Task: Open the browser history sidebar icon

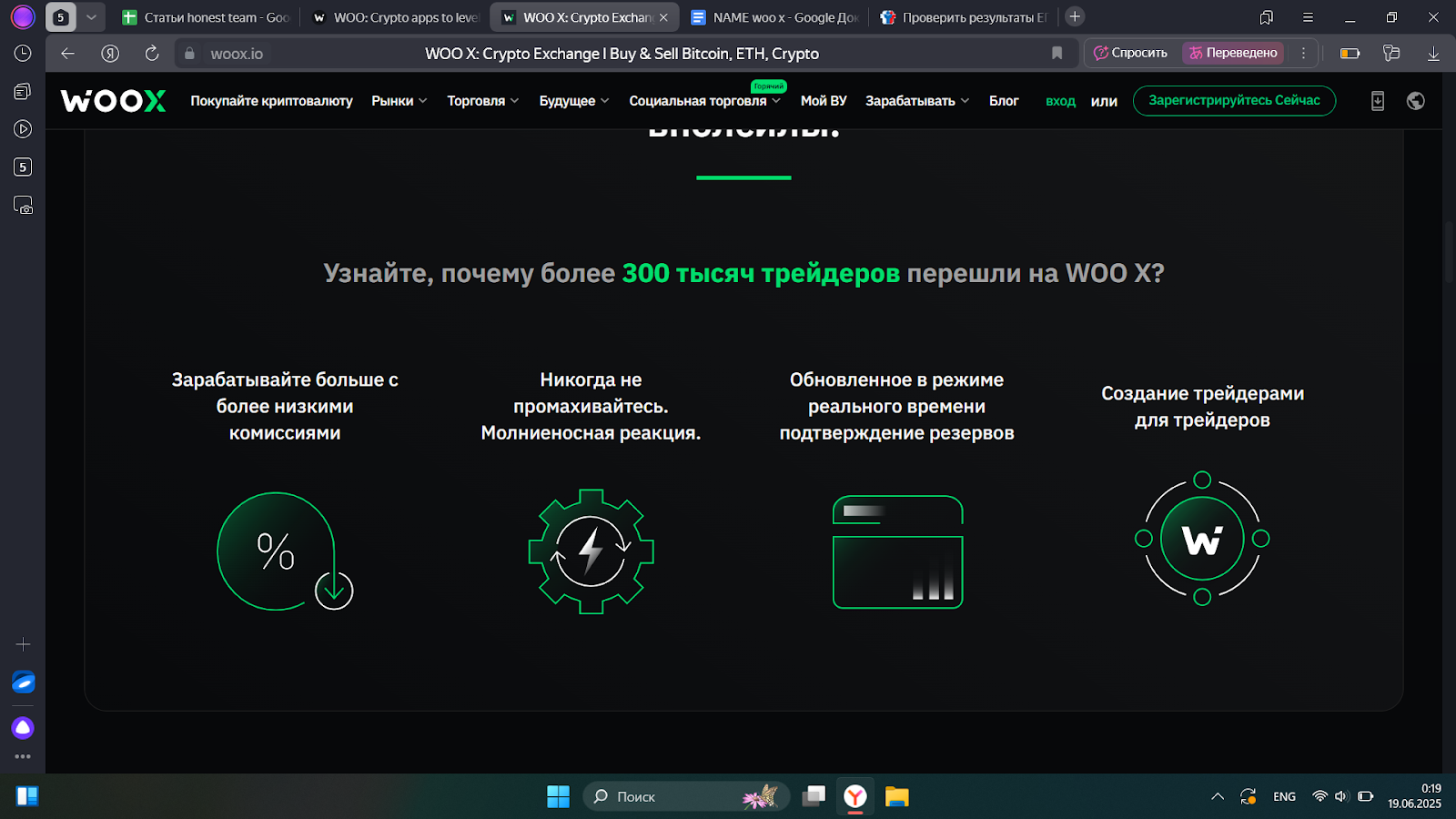Action: coord(23,54)
